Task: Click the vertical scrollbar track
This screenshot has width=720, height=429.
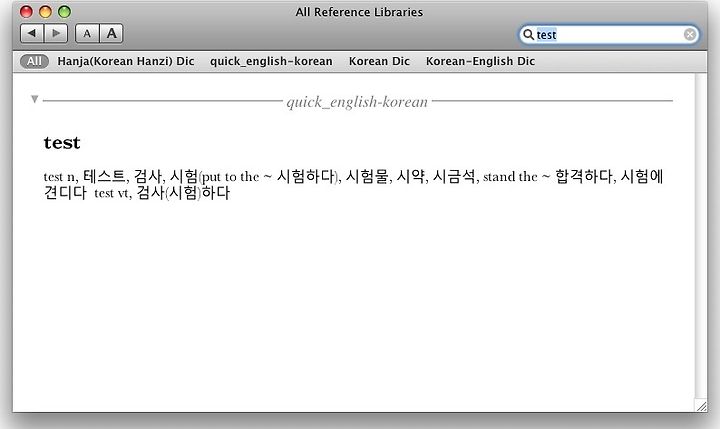Action: point(701,237)
